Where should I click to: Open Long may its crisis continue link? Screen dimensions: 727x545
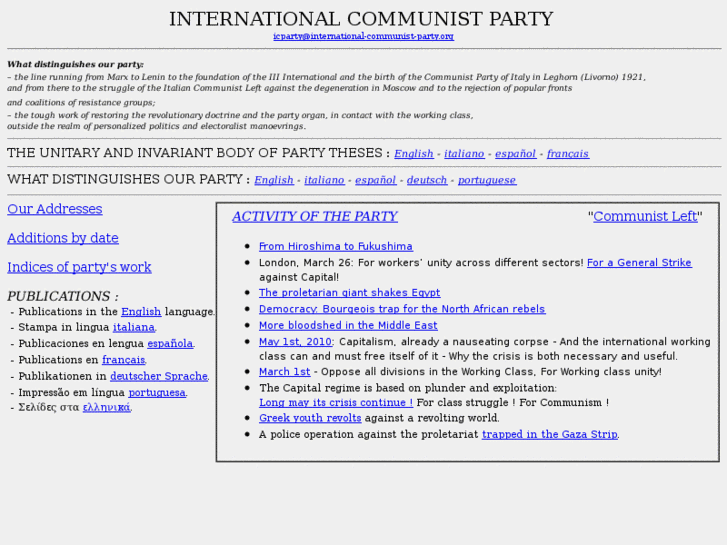click(336, 403)
